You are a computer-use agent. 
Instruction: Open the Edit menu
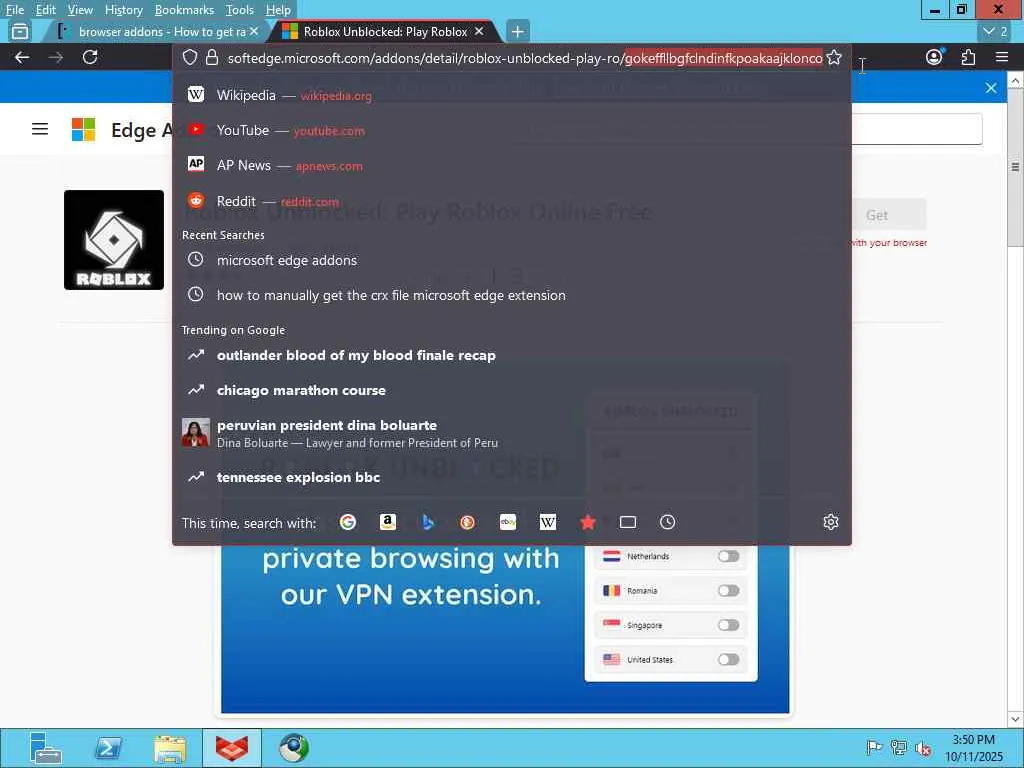46,10
